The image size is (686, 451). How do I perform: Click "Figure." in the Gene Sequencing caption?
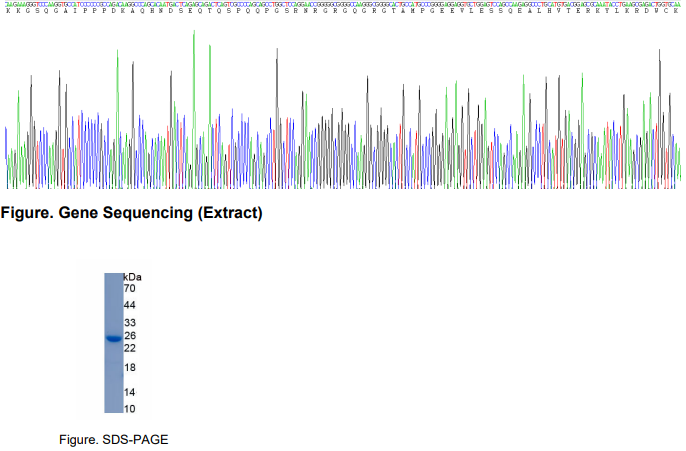[x=28, y=213]
